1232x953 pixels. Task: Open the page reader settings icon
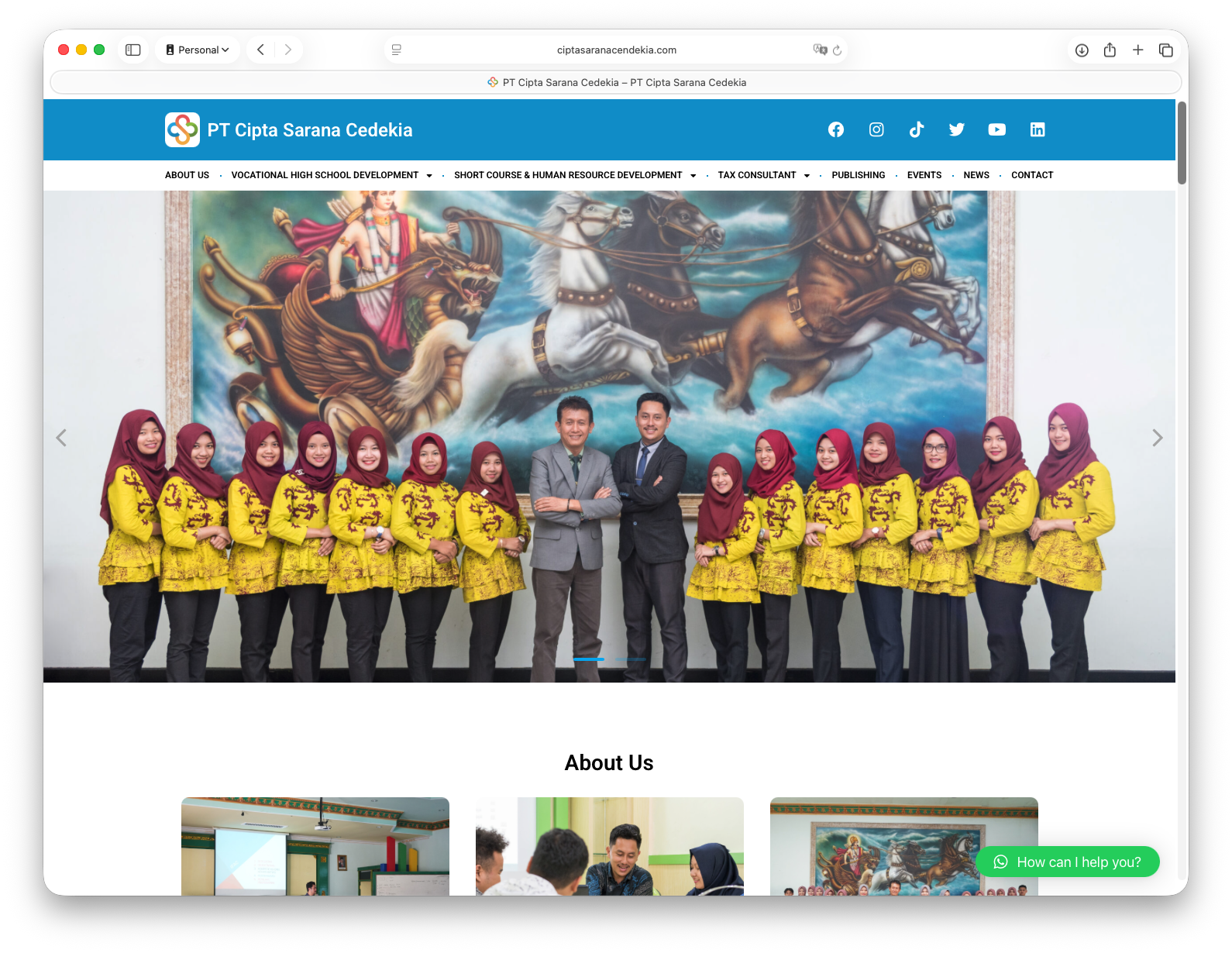[396, 50]
